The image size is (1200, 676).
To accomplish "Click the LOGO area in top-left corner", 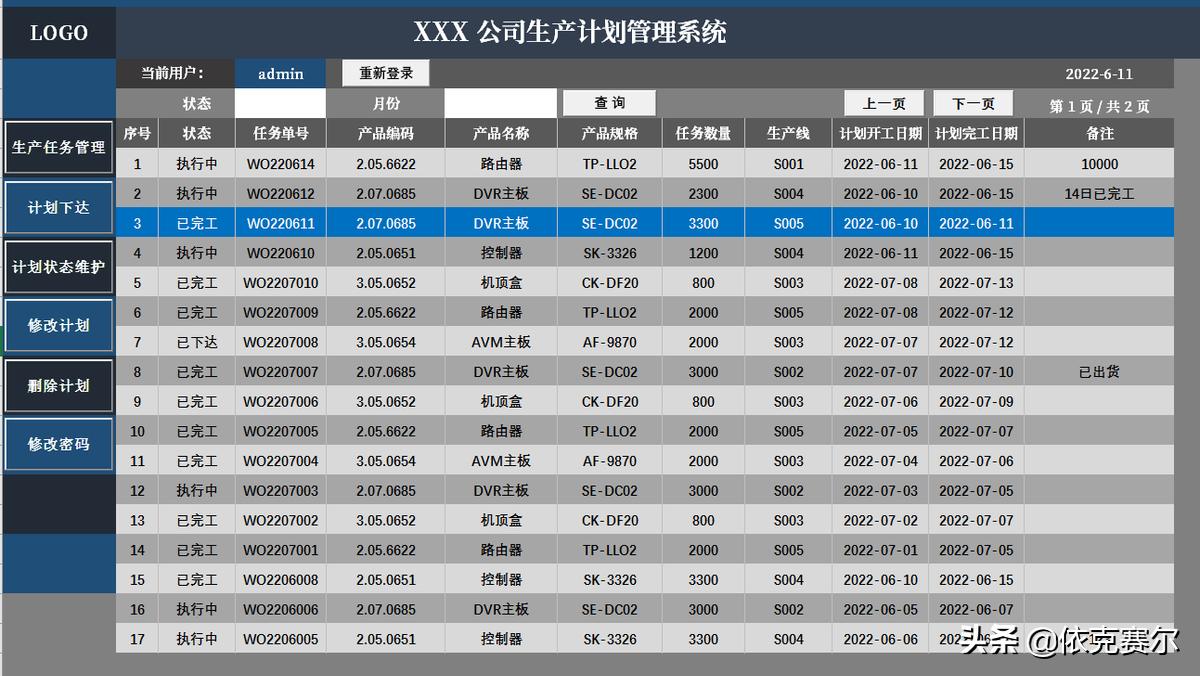I will tap(58, 32).
